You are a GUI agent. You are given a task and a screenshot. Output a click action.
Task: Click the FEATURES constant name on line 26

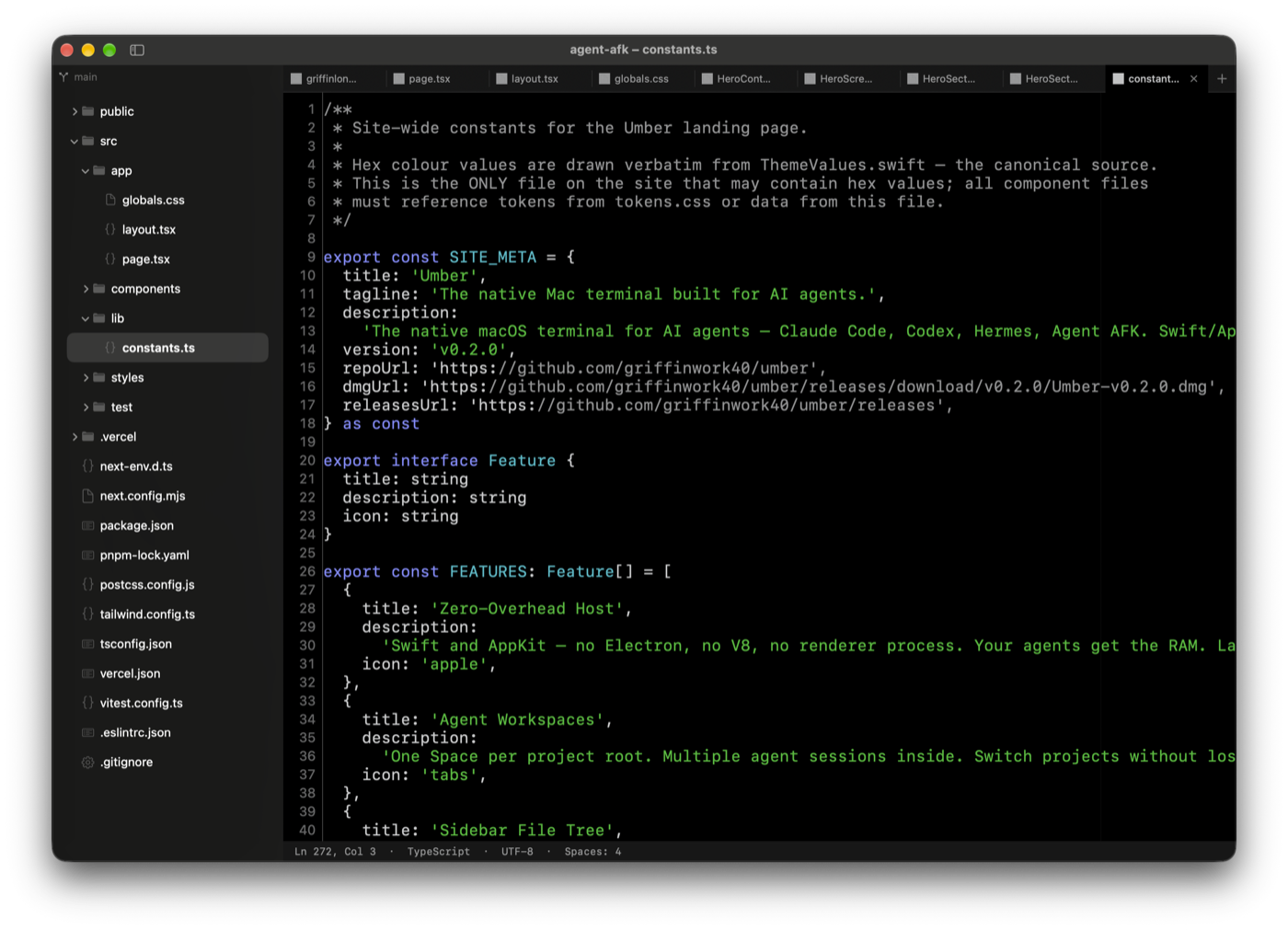(488, 571)
